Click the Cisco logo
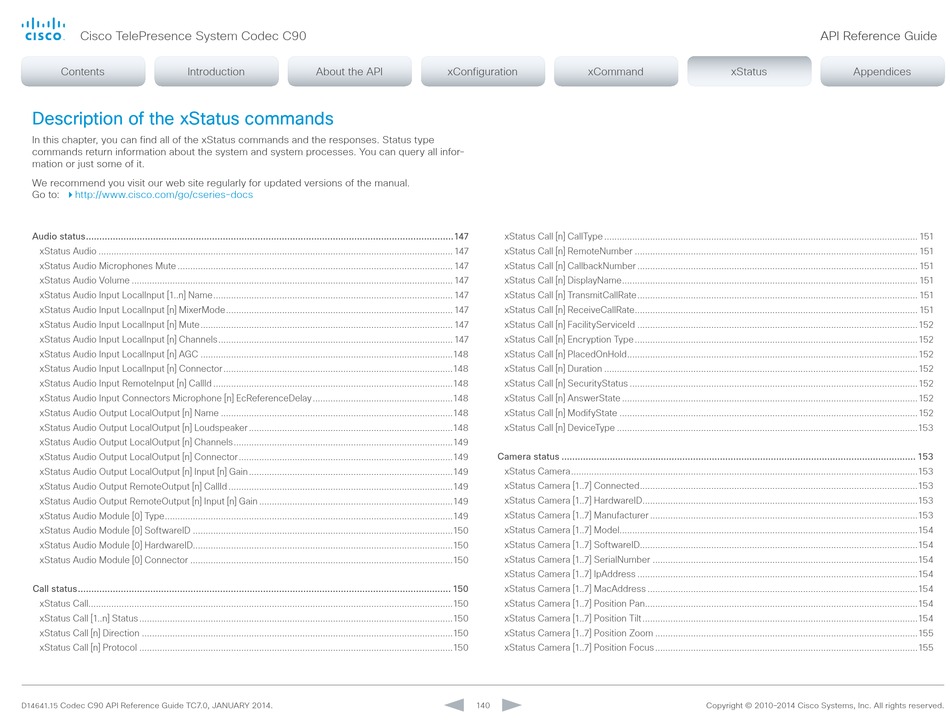The width and height of the screenshot is (950, 722). pyautogui.click(x=43, y=30)
